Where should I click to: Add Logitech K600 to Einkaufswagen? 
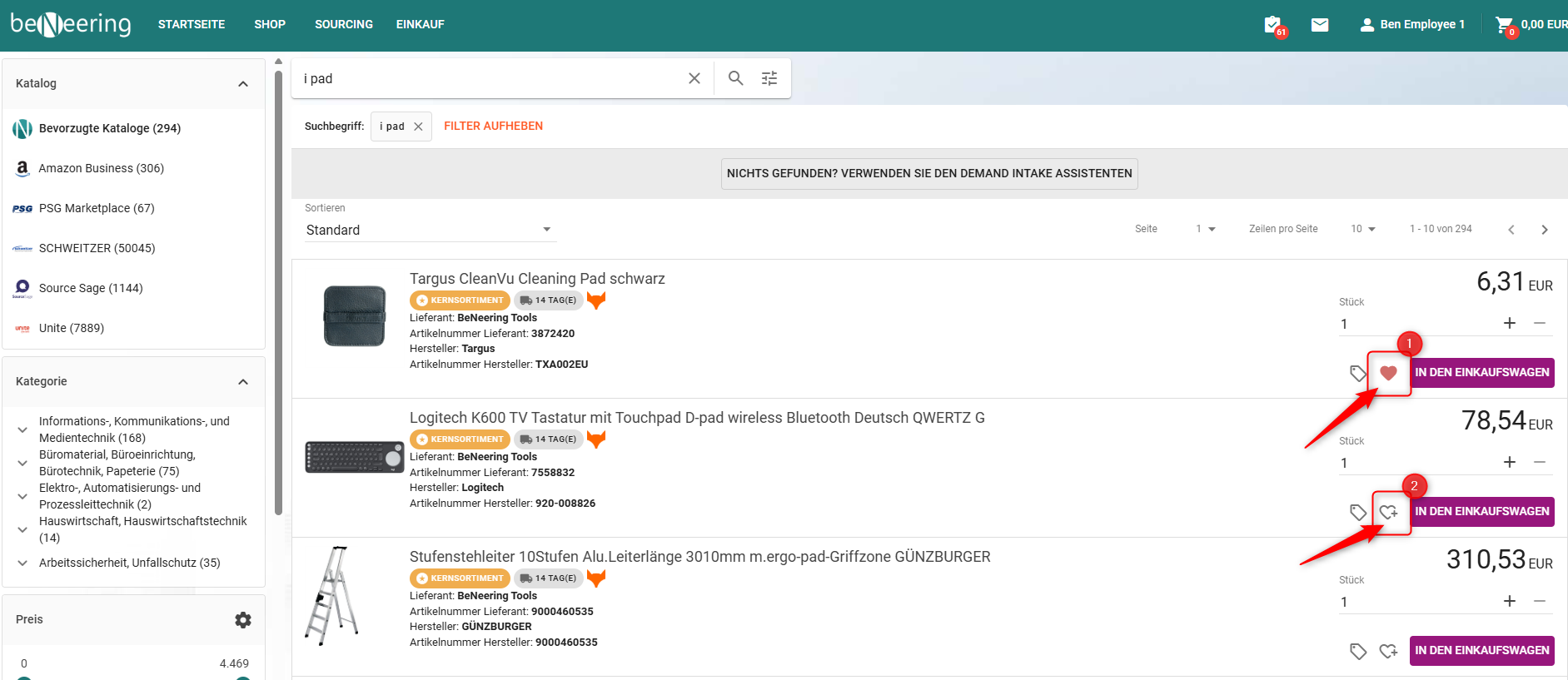1481,512
